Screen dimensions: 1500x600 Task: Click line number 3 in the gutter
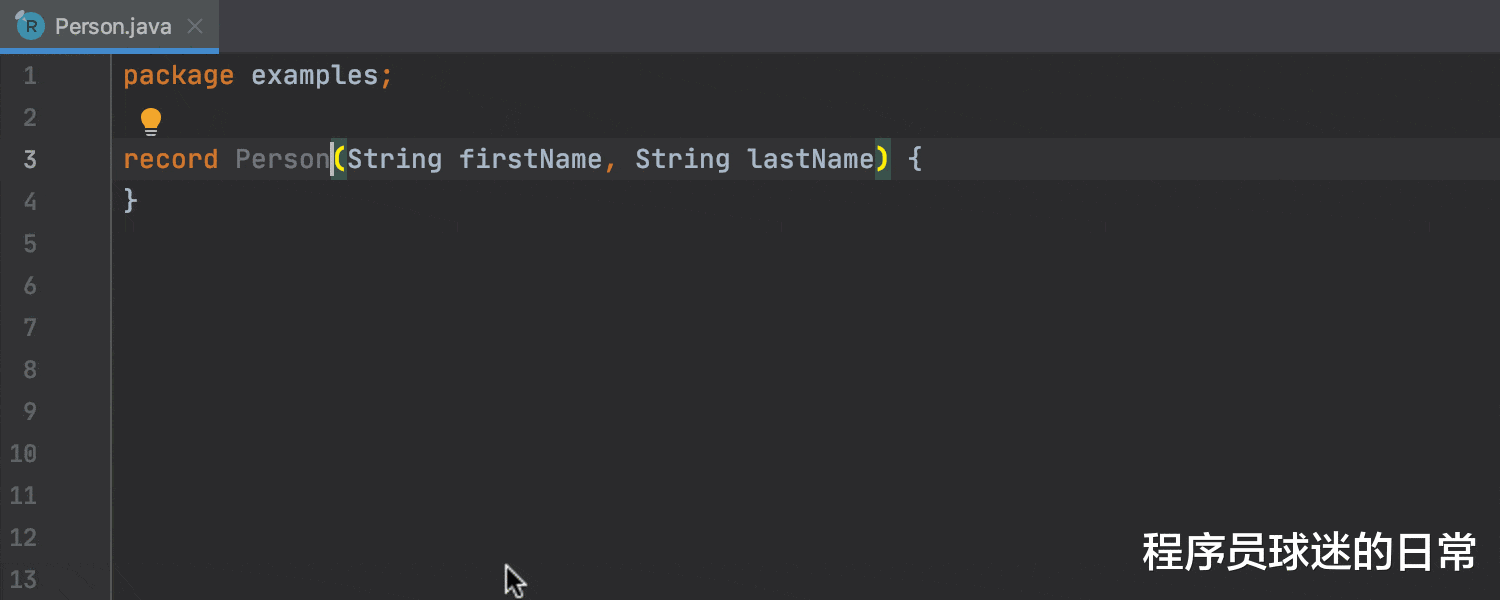[x=29, y=160]
